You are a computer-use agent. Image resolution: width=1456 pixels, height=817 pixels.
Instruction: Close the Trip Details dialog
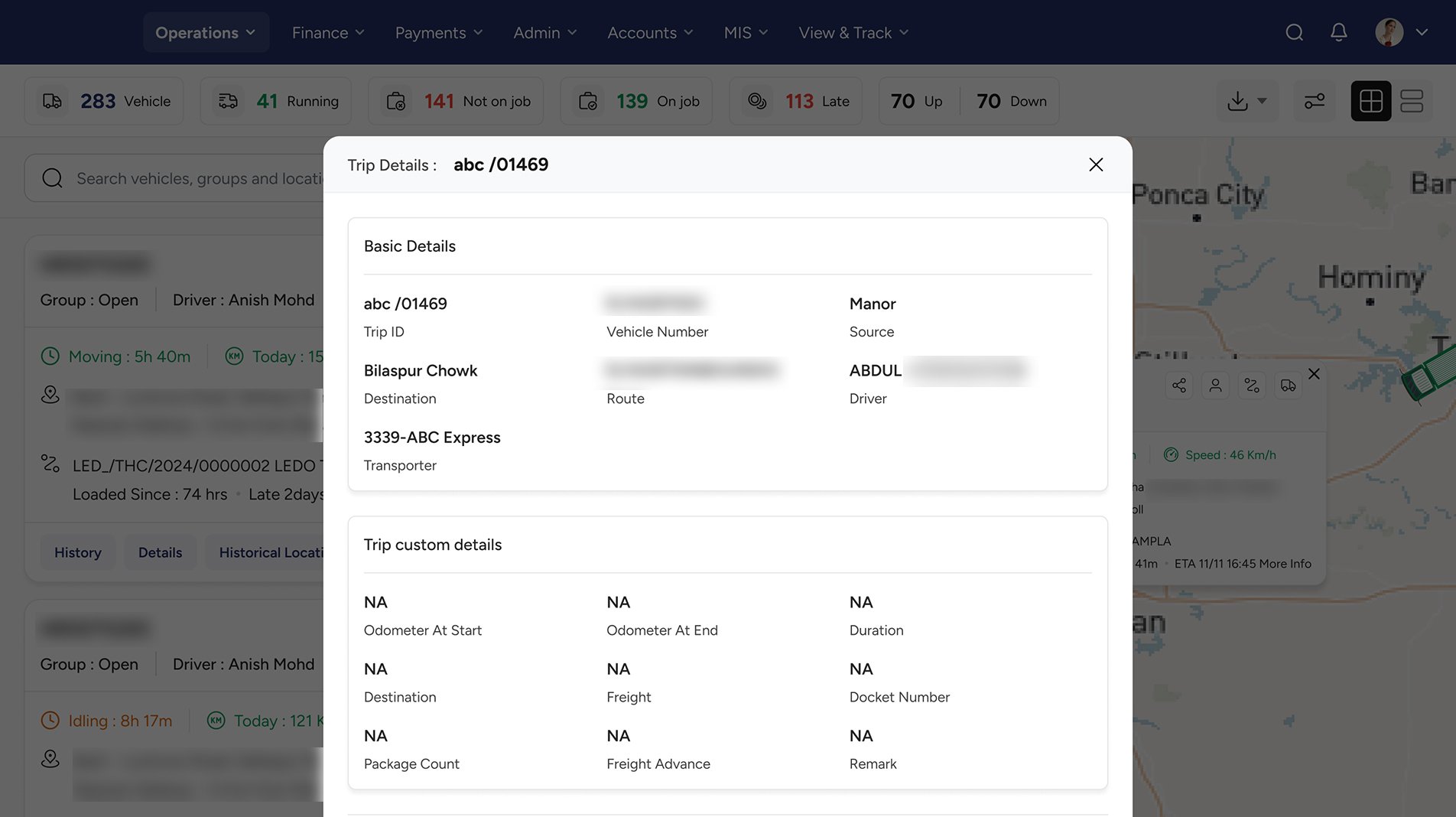(1095, 164)
